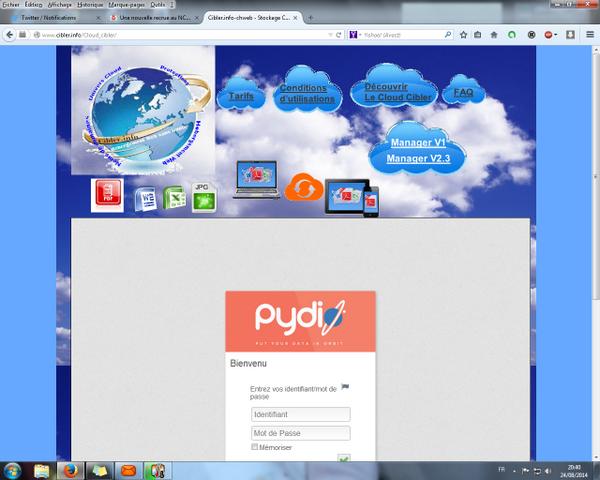Click the dark round addon icon in toolbar
600x480 pixels.
[x=532, y=35]
